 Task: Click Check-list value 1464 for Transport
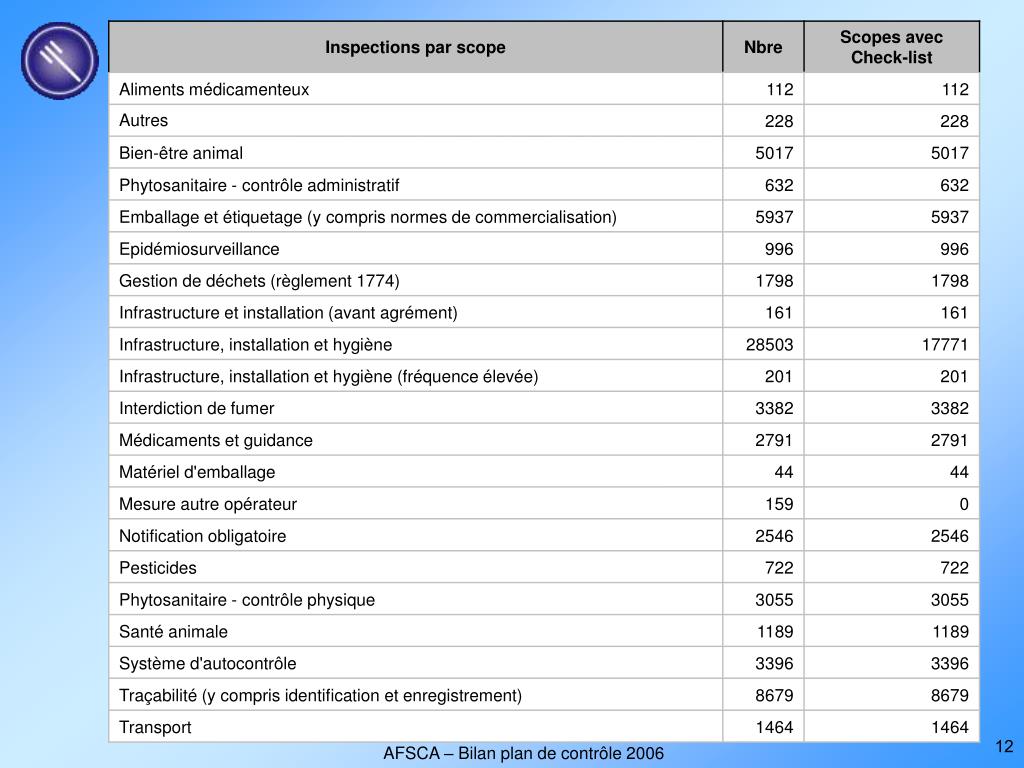[950, 728]
